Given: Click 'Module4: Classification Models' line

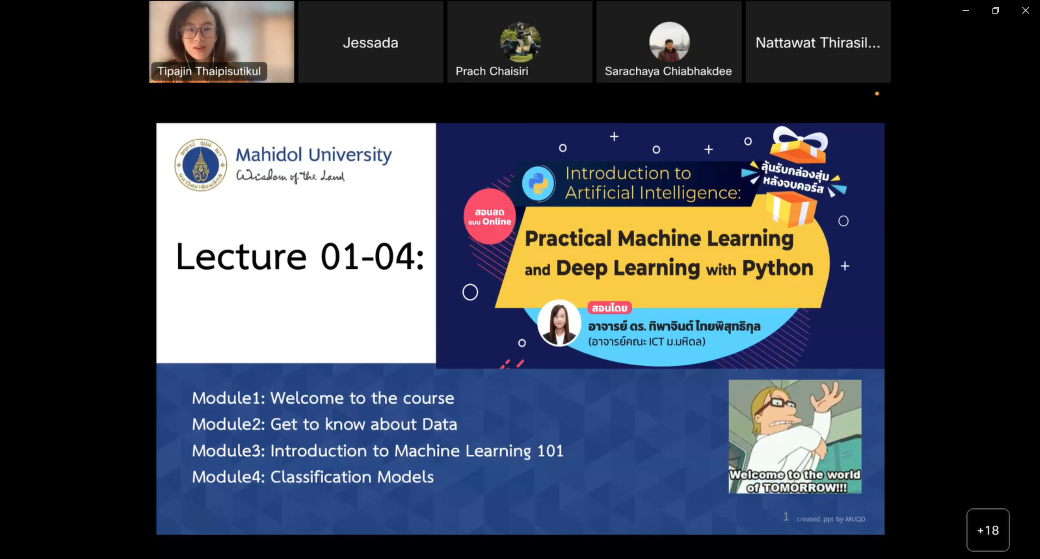Looking at the screenshot, I should point(312,477).
